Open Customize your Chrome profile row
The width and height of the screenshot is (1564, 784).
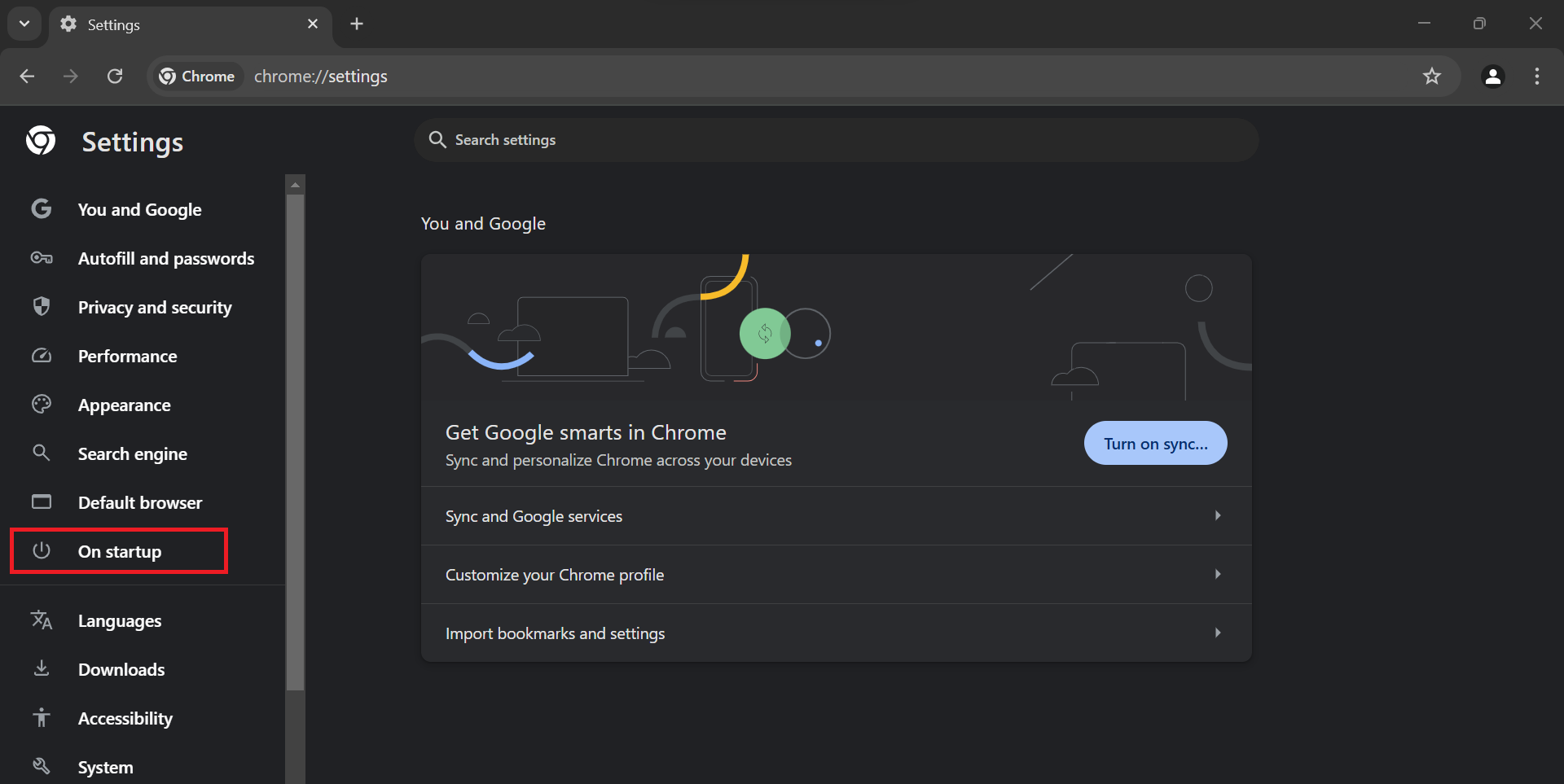(x=837, y=575)
